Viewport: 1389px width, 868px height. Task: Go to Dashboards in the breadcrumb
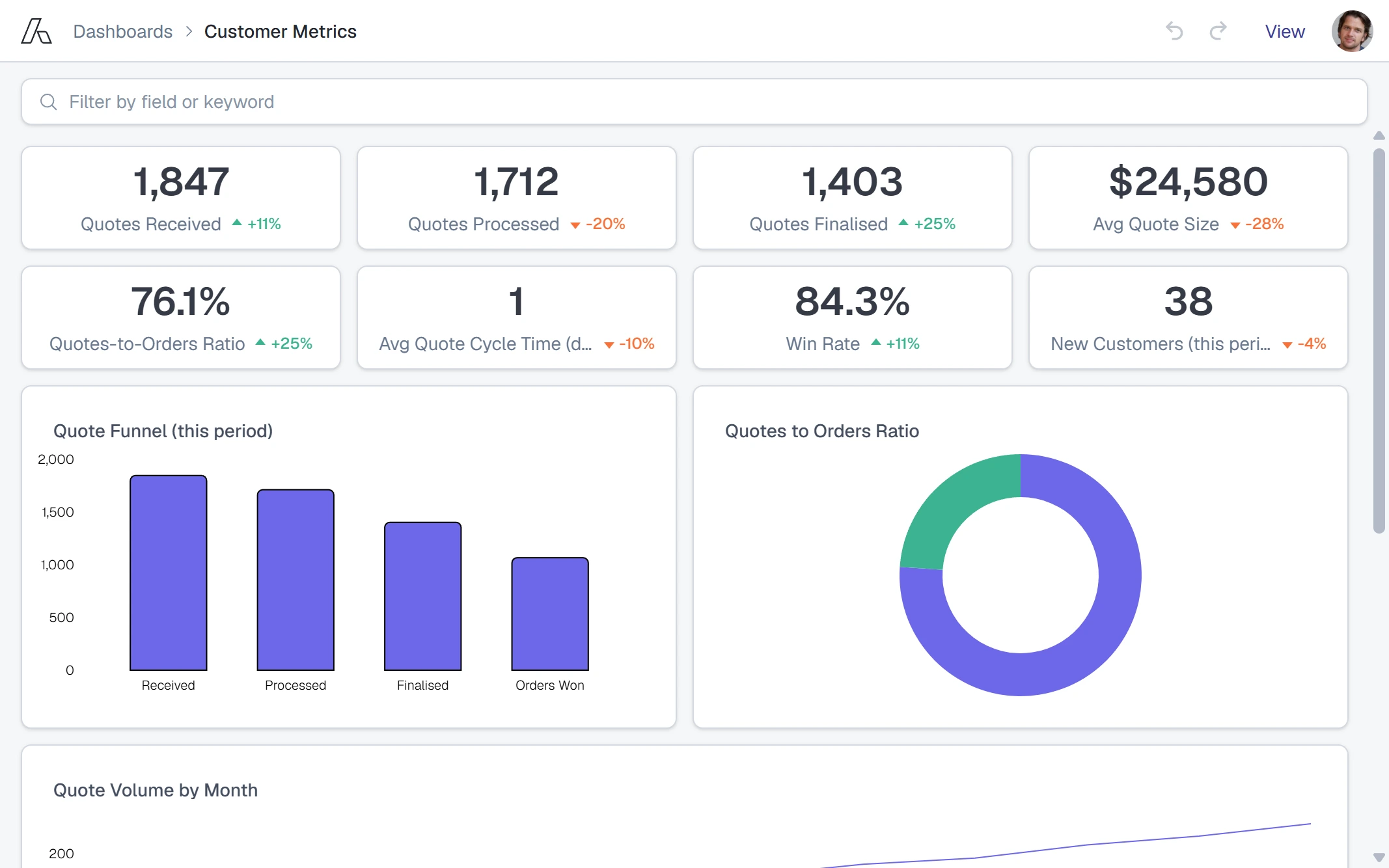coord(123,31)
